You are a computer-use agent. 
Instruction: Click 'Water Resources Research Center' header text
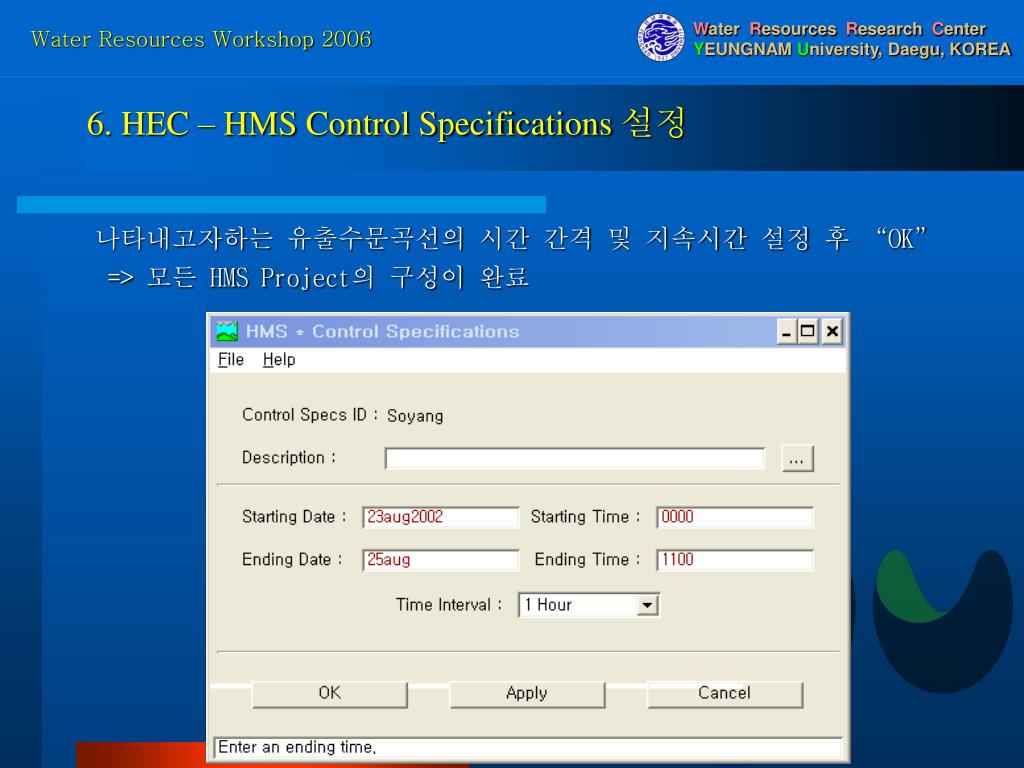click(839, 29)
